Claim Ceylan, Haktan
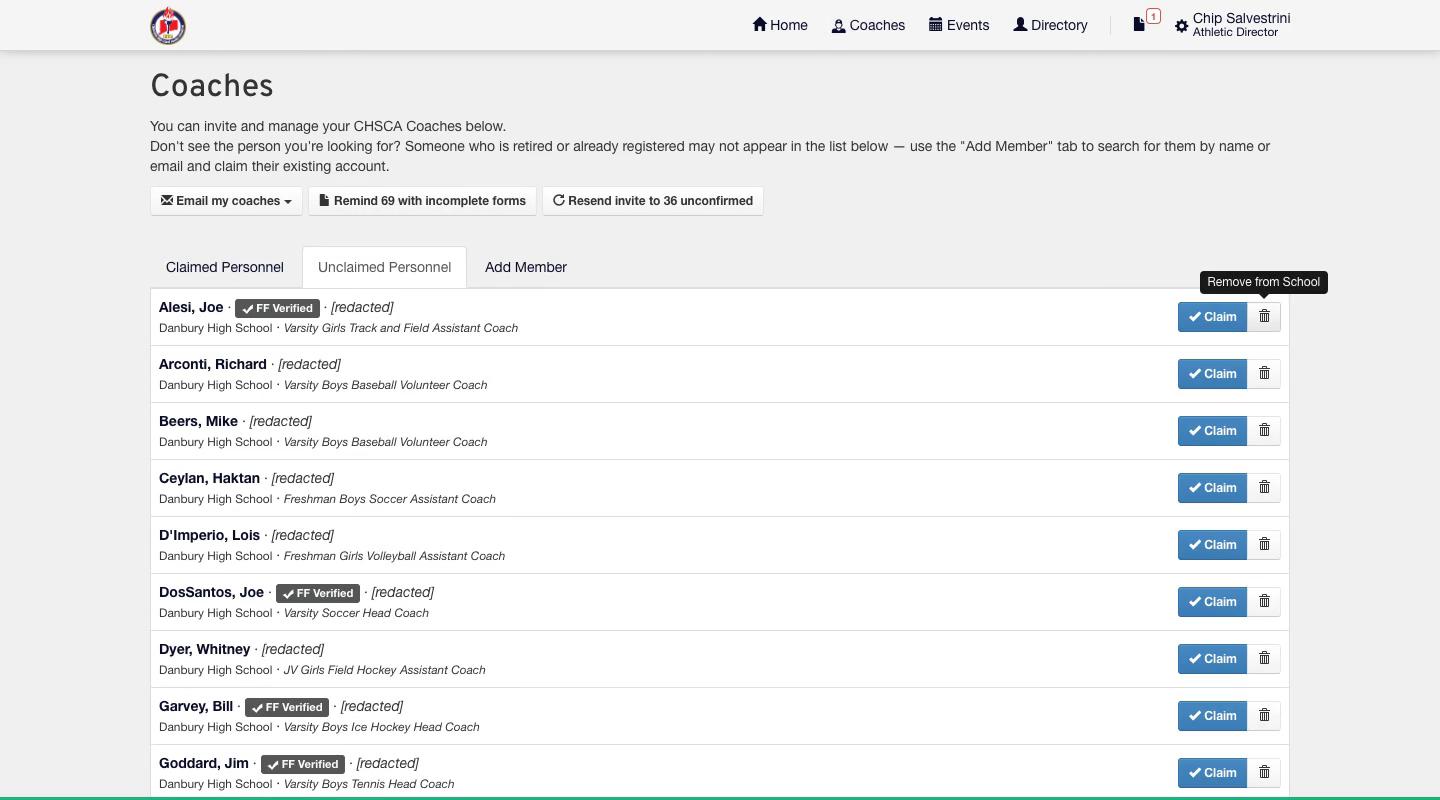The width and height of the screenshot is (1440, 800). pyautogui.click(x=1212, y=488)
